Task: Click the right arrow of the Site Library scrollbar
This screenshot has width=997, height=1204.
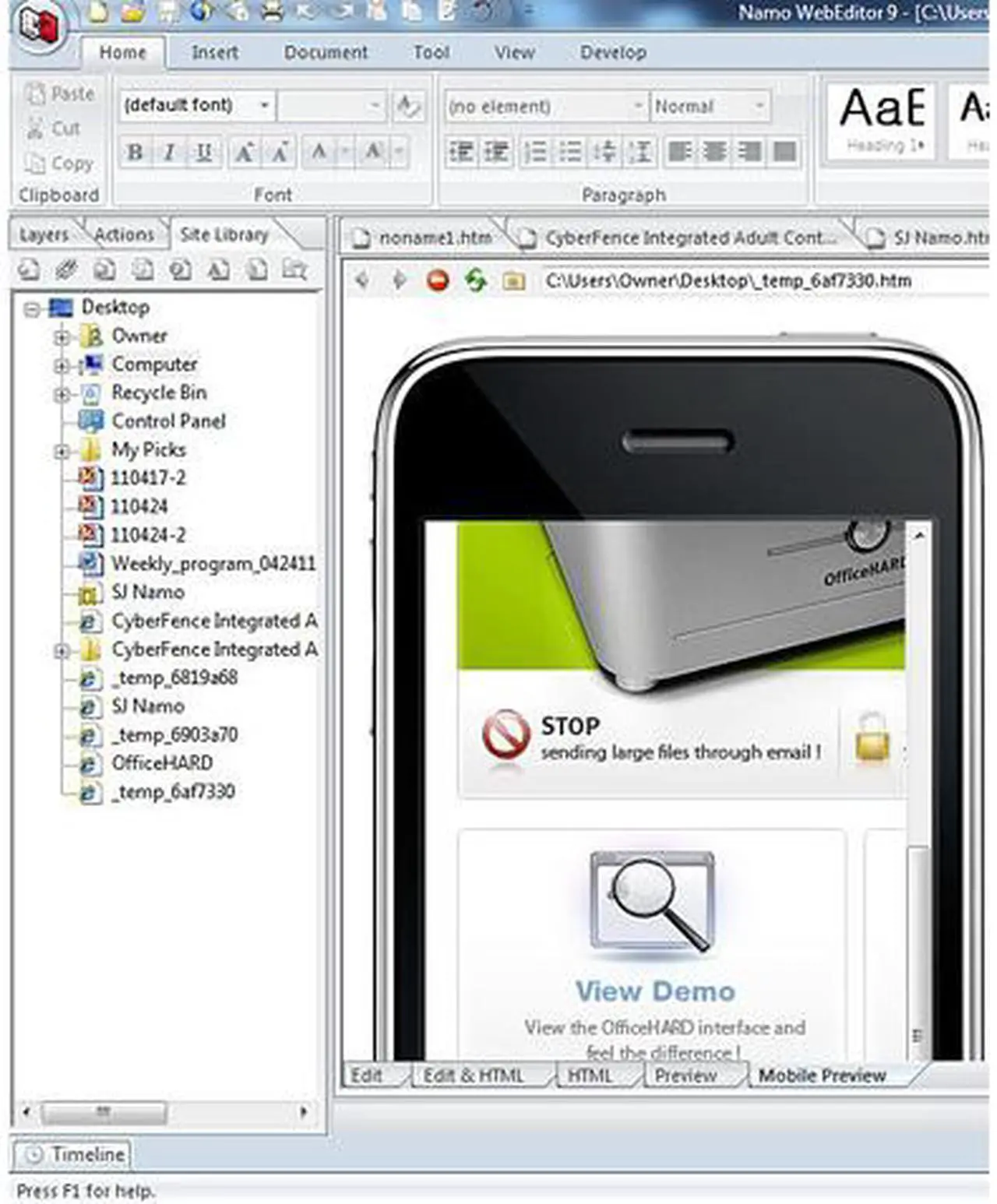Action: (304, 1111)
